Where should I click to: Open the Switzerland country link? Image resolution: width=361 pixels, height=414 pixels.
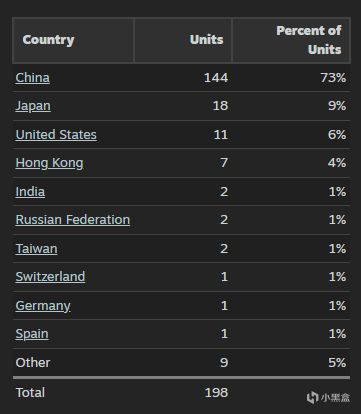50,277
